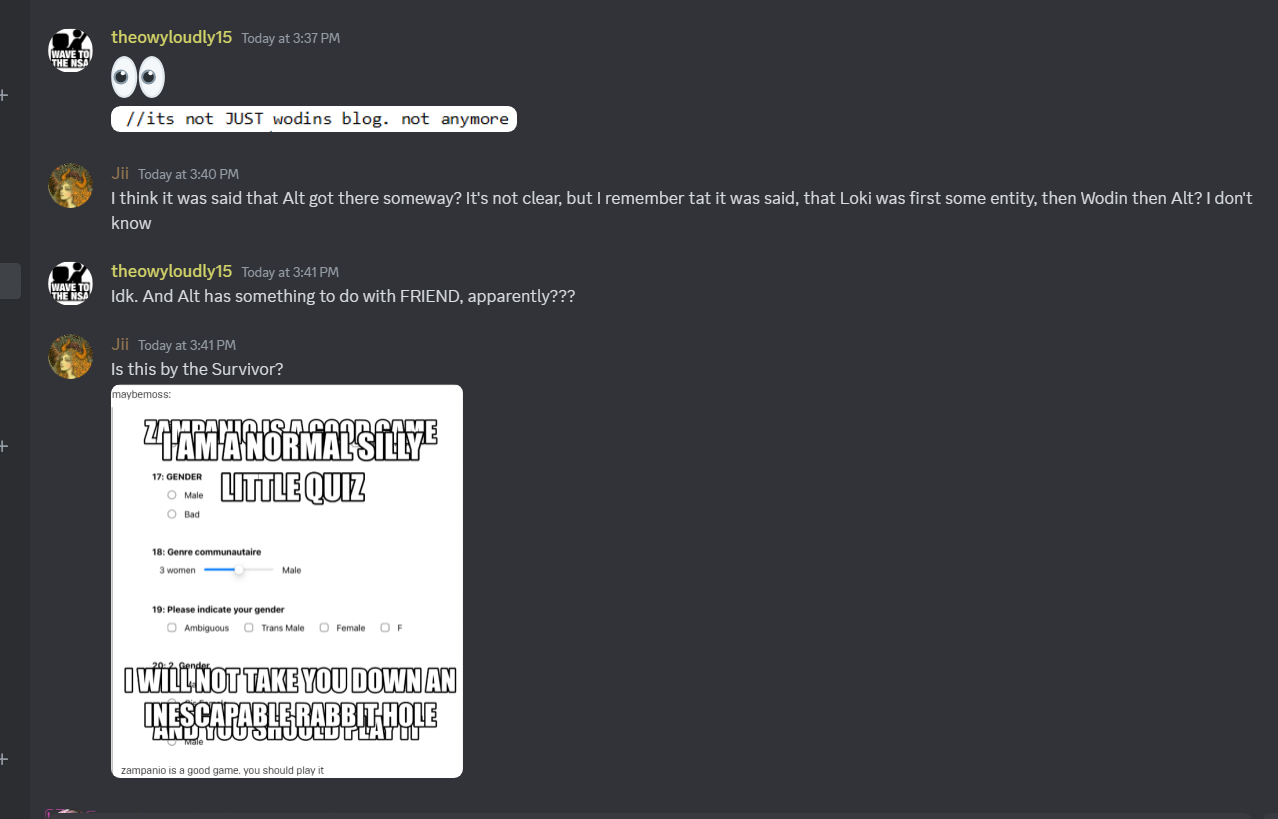Click Jii's avatar next to the Survivor question
Viewport: 1278px width, 819px height.
tap(70, 356)
